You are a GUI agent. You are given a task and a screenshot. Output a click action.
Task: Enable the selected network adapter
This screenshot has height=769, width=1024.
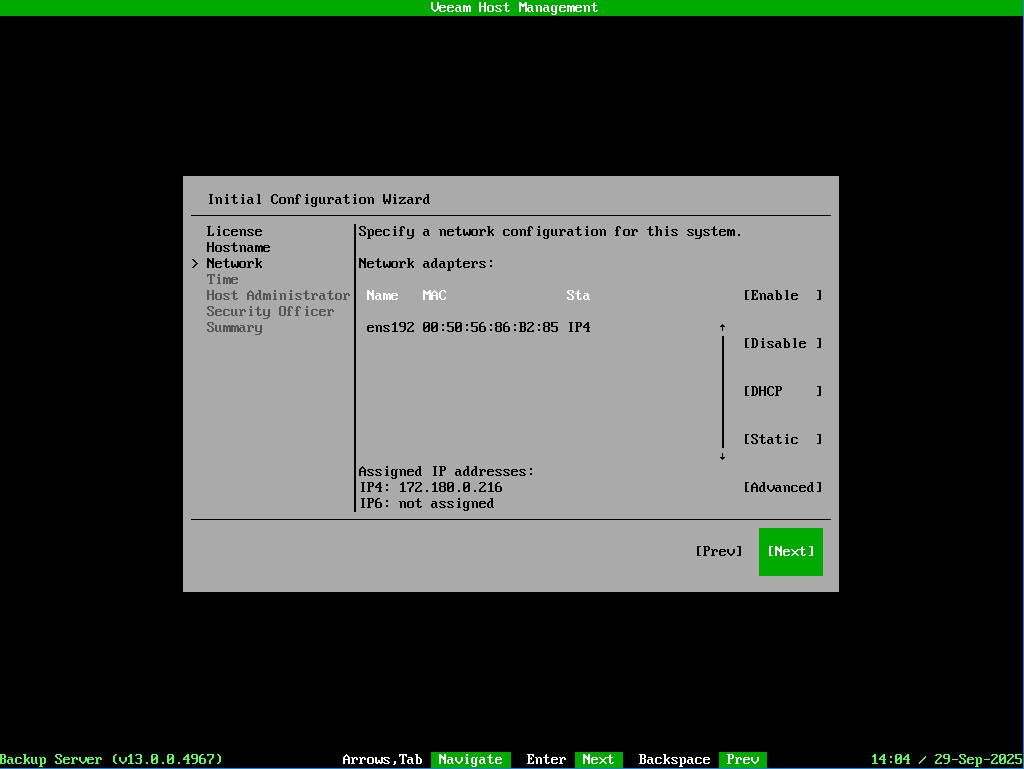click(782, 296)
